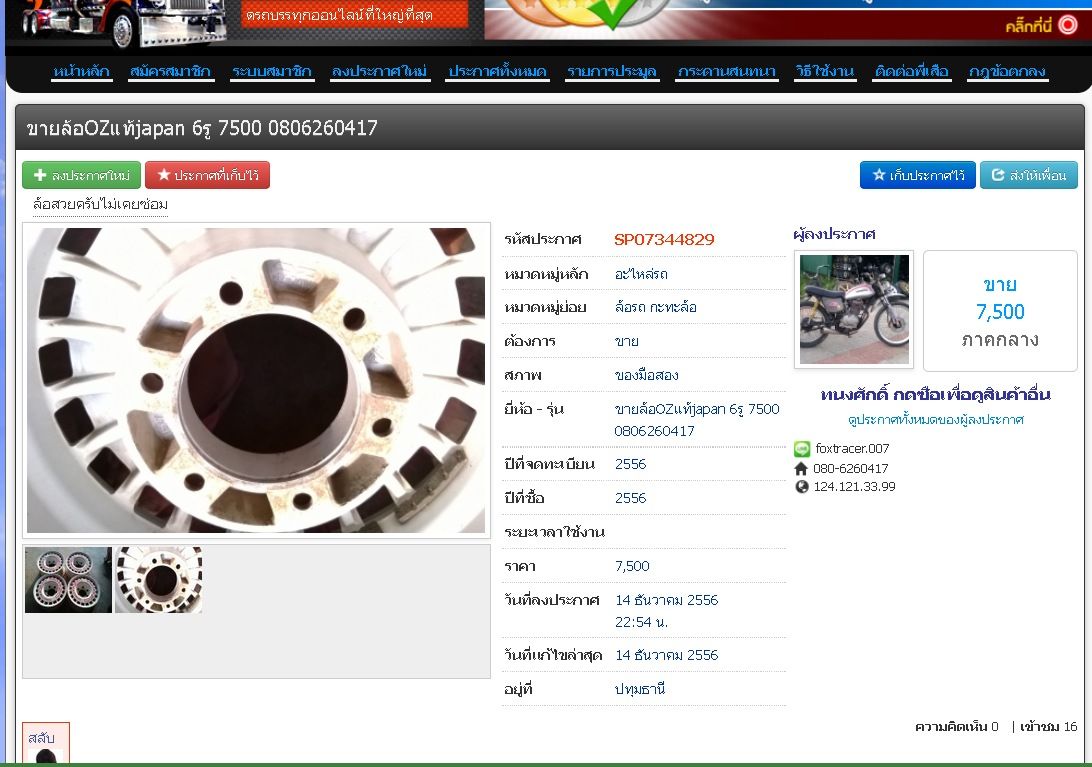Screen dimensions: 1092x767
Task: Click the สลับ switch box at bottom
Action: point(46,743)
